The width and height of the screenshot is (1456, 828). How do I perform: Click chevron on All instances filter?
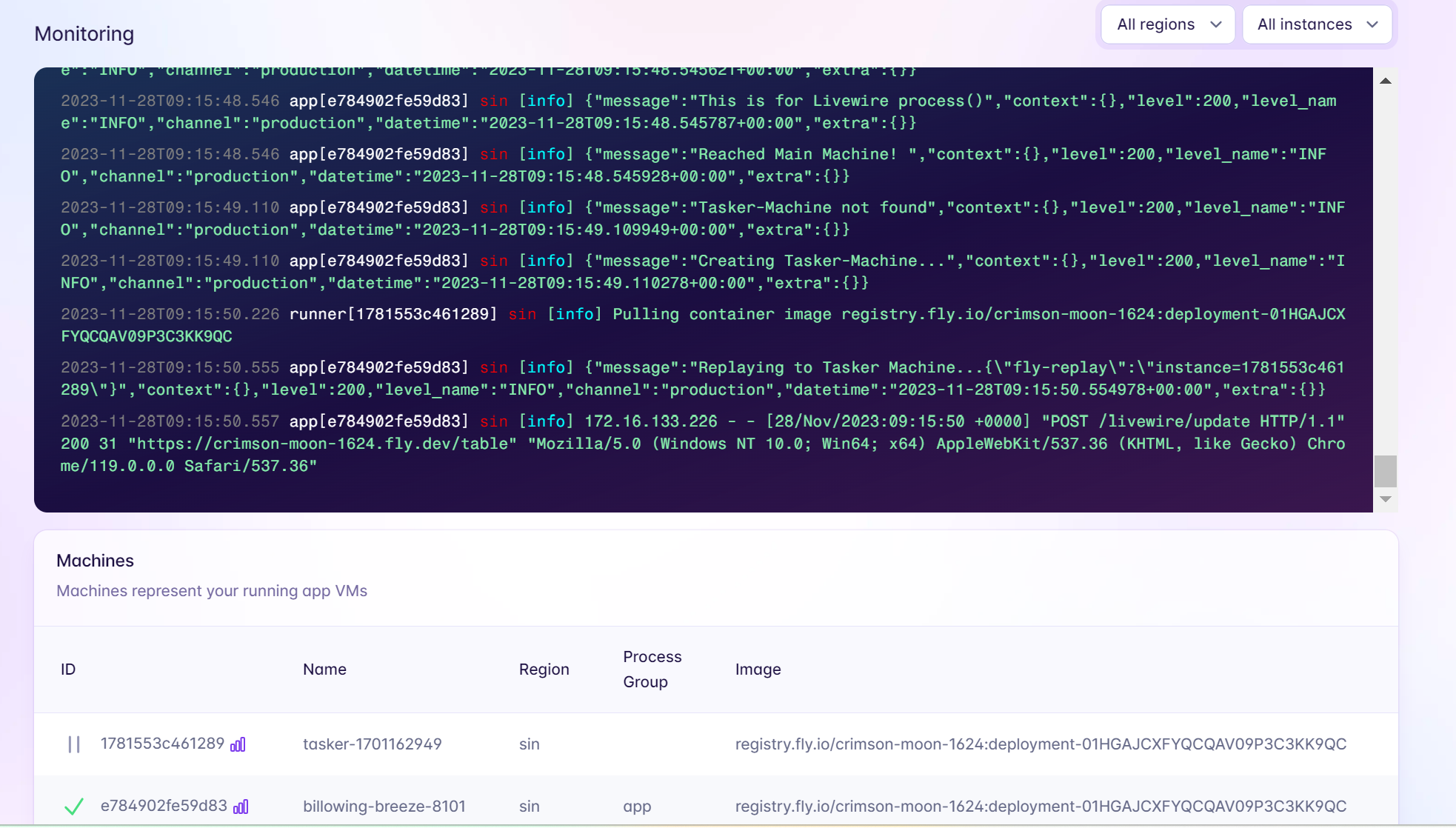(1372, 24)
